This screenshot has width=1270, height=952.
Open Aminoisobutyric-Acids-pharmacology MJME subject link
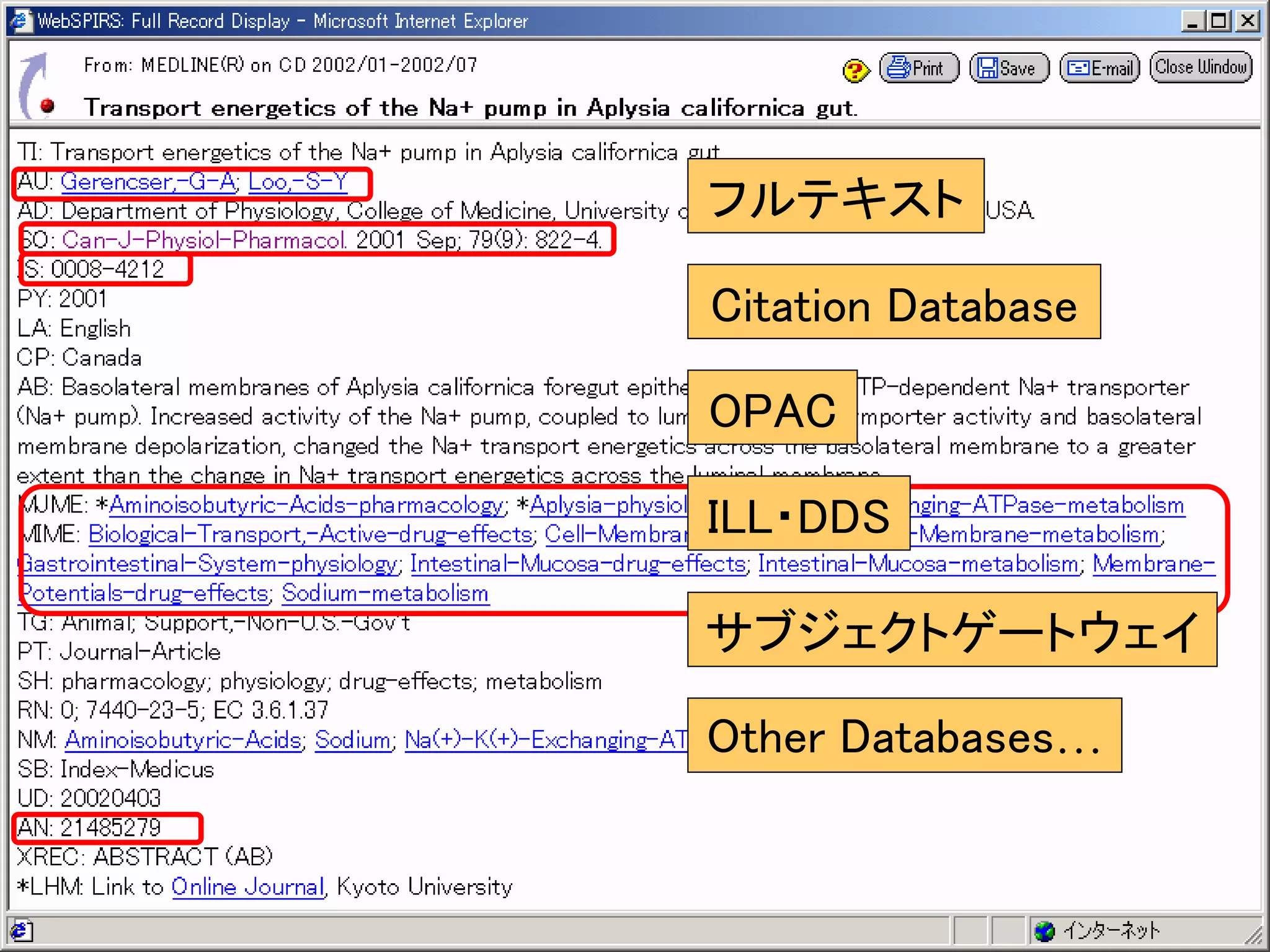click(x=306, y=505)
